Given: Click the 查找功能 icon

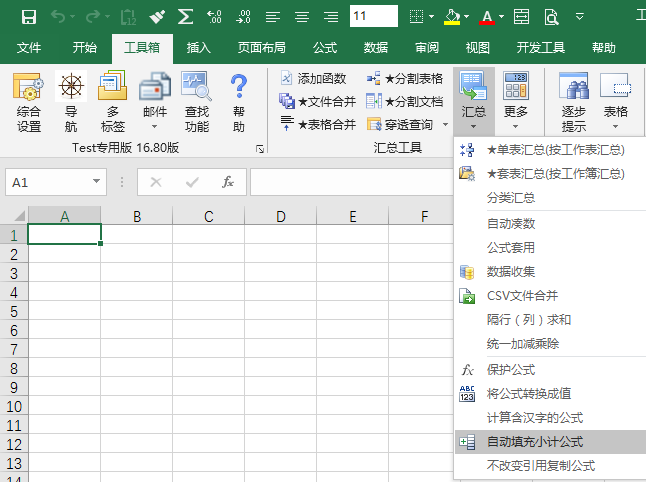Looking at the screenshot, I should tap(197, 103).
